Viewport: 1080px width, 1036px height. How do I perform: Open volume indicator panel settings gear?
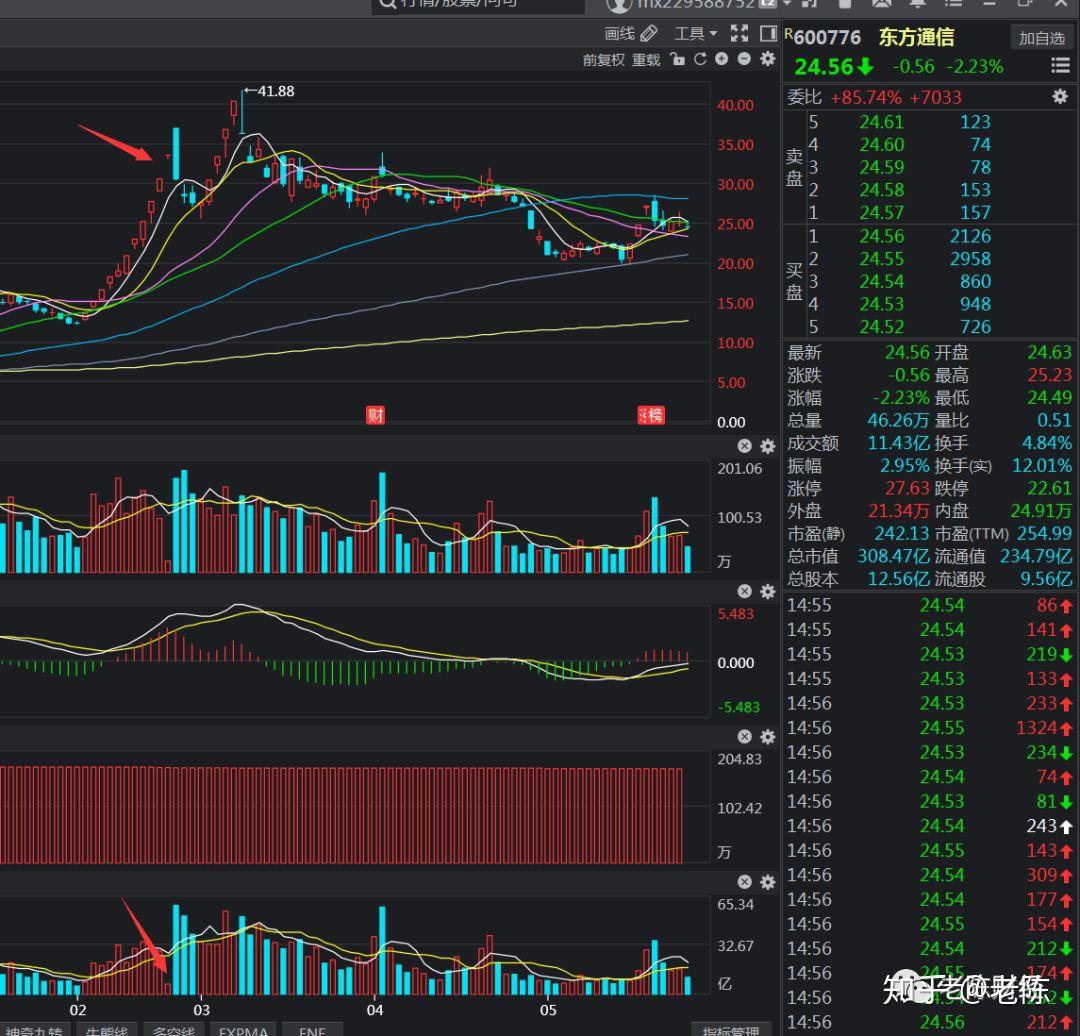click(x=767, y=446)
